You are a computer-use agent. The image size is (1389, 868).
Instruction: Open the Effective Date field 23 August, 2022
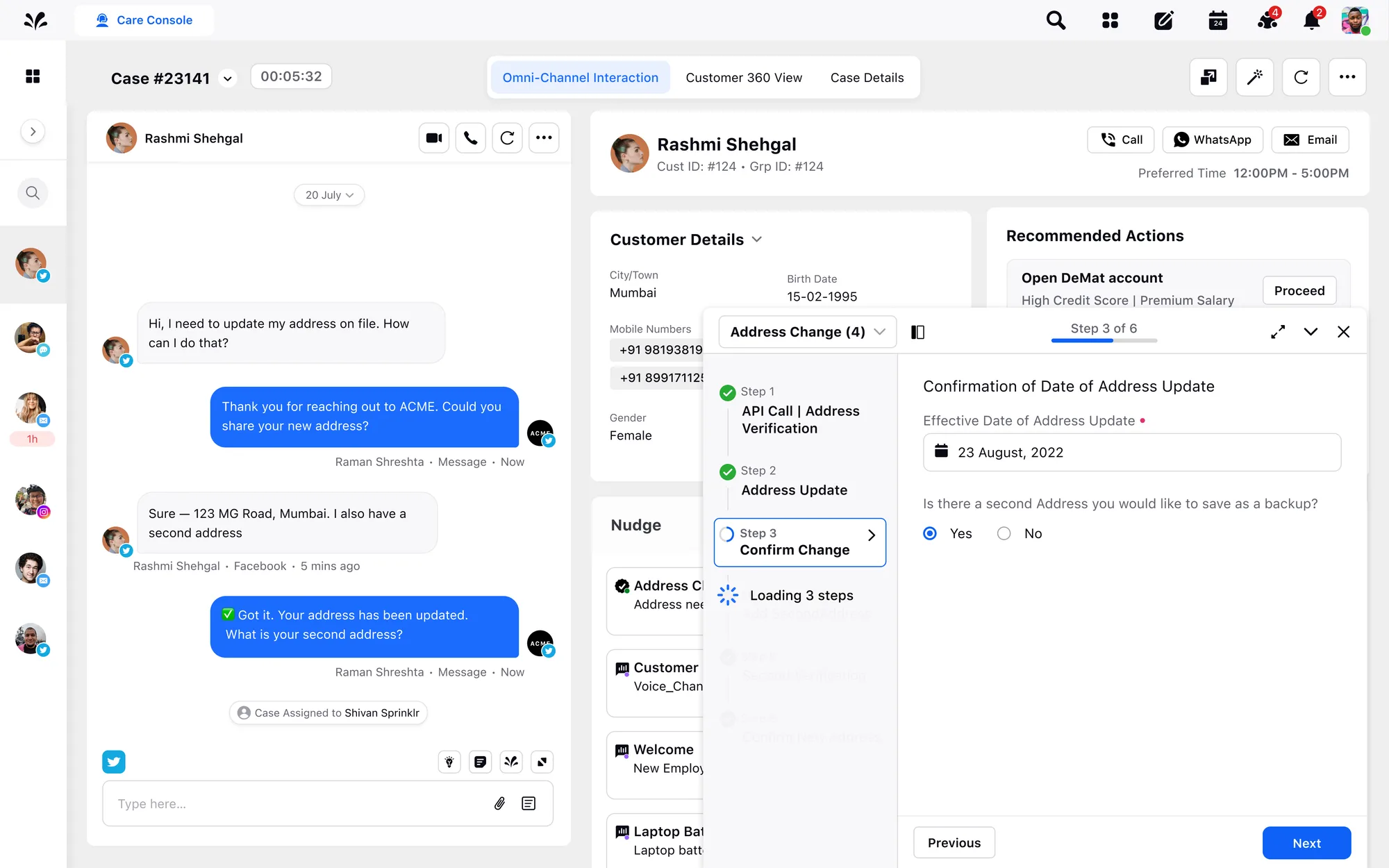tap(1132, 452)
